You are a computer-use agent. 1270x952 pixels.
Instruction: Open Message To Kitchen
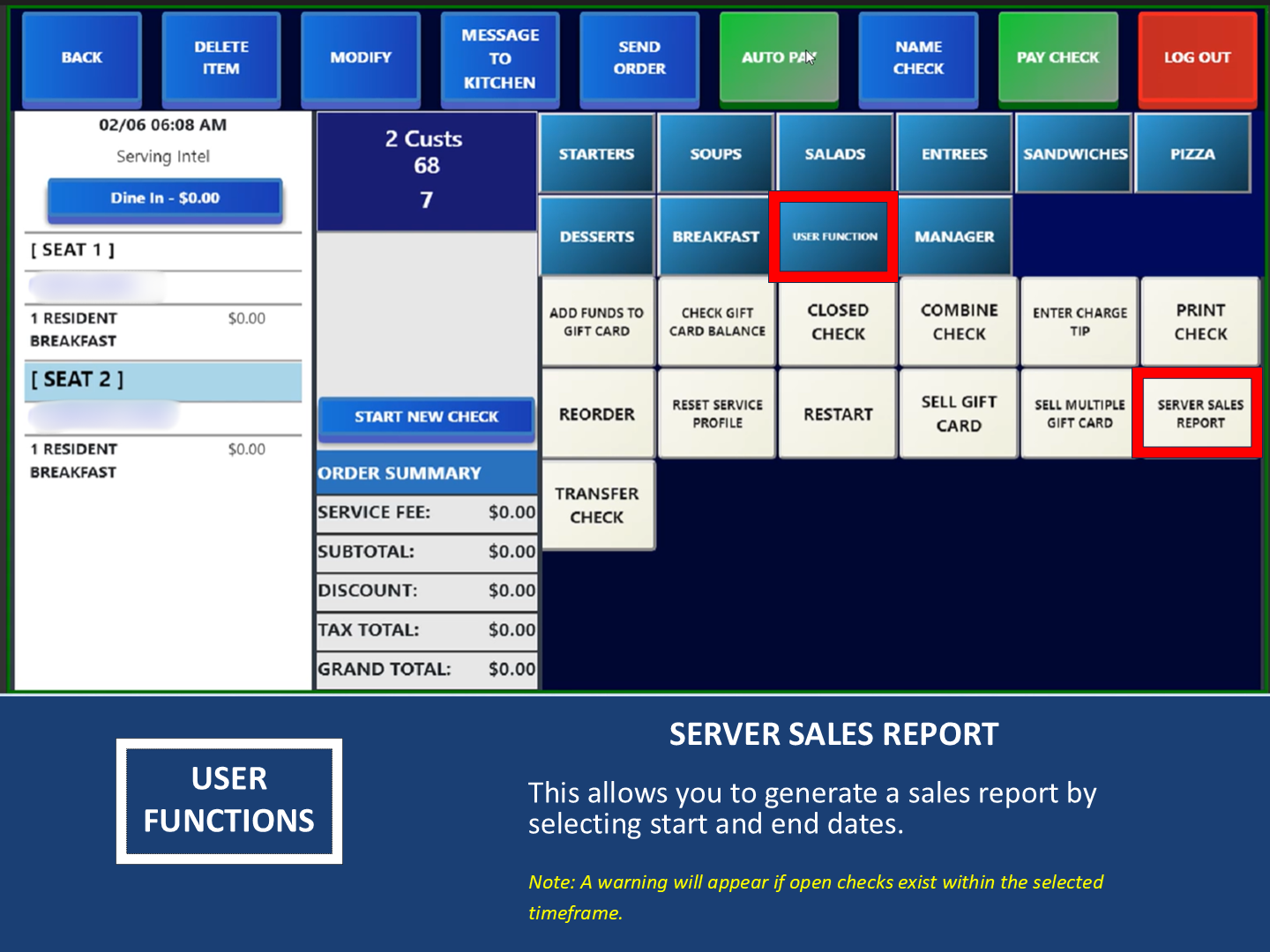pos(499,58)
